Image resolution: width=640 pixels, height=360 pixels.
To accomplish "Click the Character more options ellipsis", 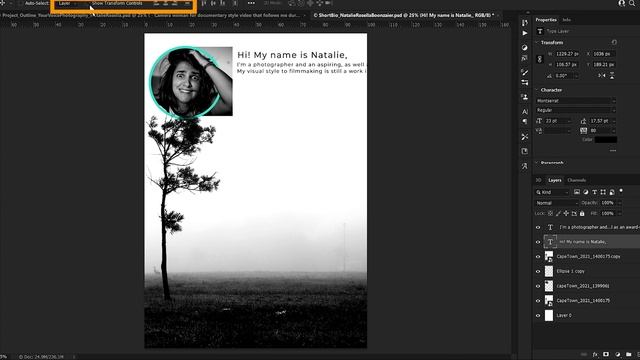I will tap(613, 151).
